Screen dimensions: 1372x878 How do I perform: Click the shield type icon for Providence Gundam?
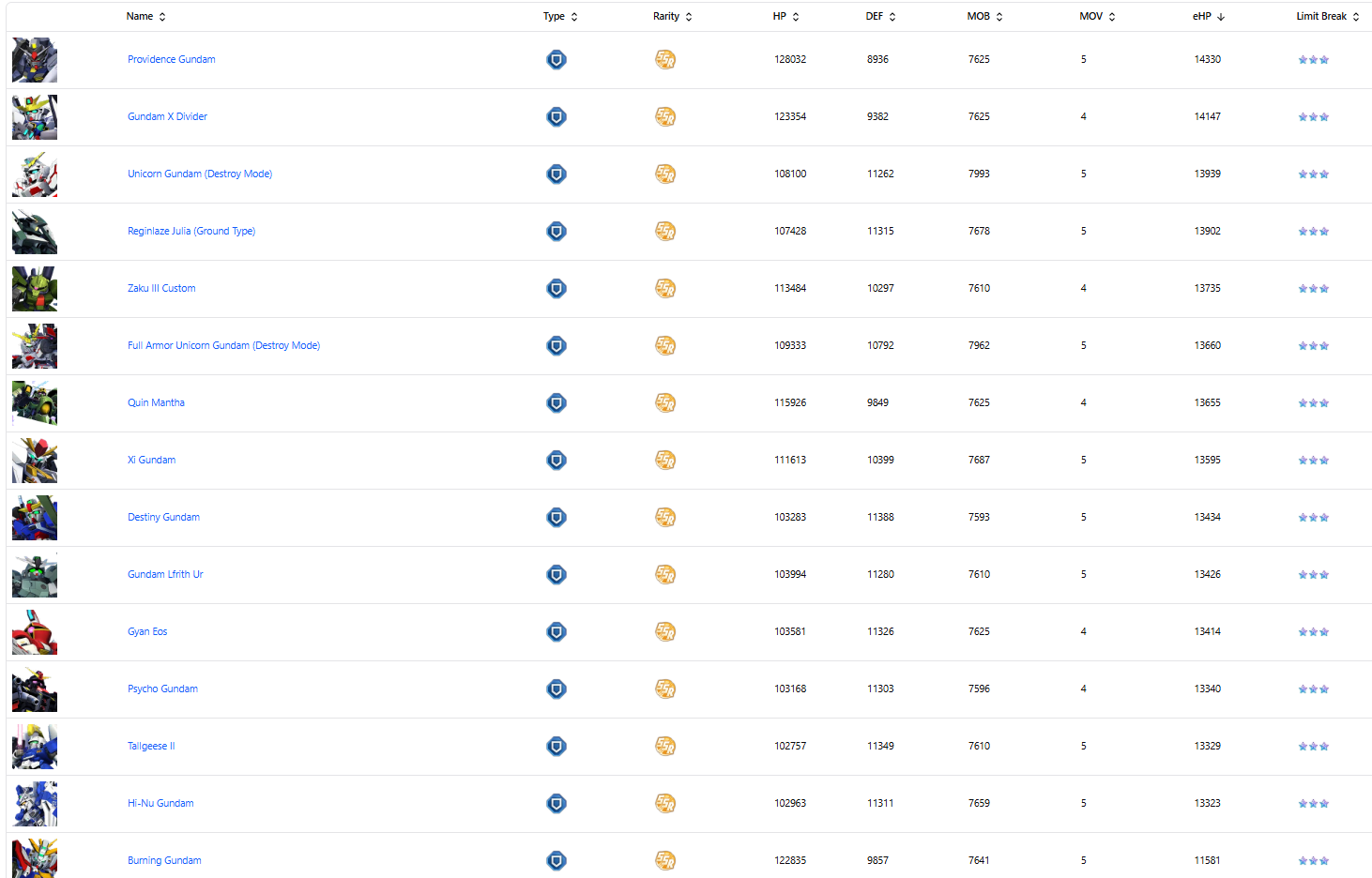pyautogui.click(x=556, y=60)
